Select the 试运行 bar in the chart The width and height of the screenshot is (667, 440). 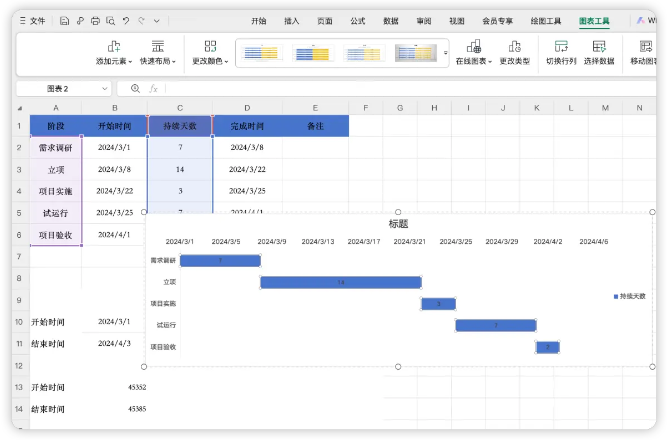pyautogui.click(x=496, y=325)
